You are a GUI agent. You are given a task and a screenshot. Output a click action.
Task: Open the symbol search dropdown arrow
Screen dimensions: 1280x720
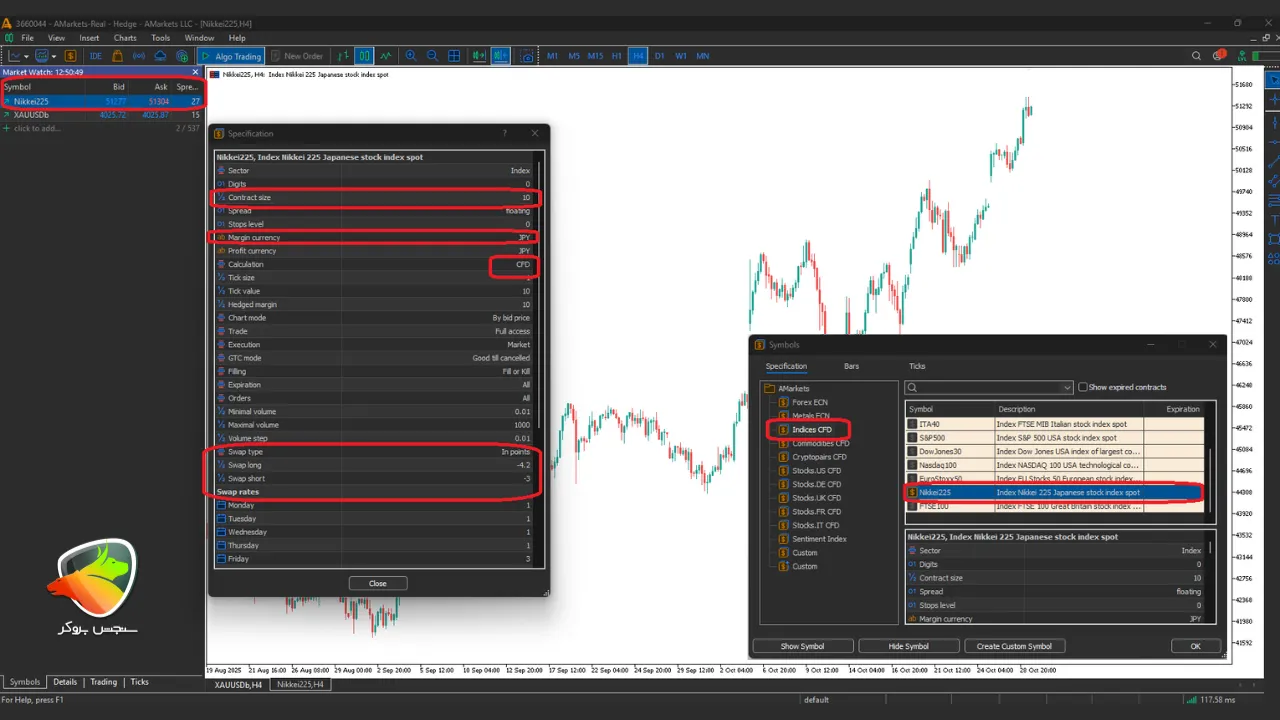(1067, 387)
